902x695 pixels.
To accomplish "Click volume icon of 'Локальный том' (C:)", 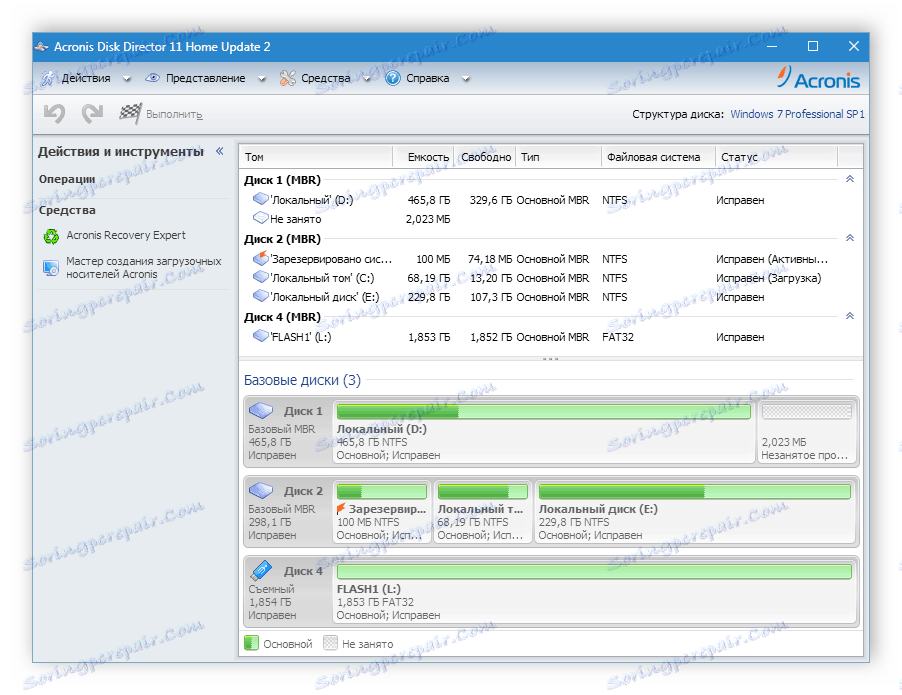I will click(261, 277).
